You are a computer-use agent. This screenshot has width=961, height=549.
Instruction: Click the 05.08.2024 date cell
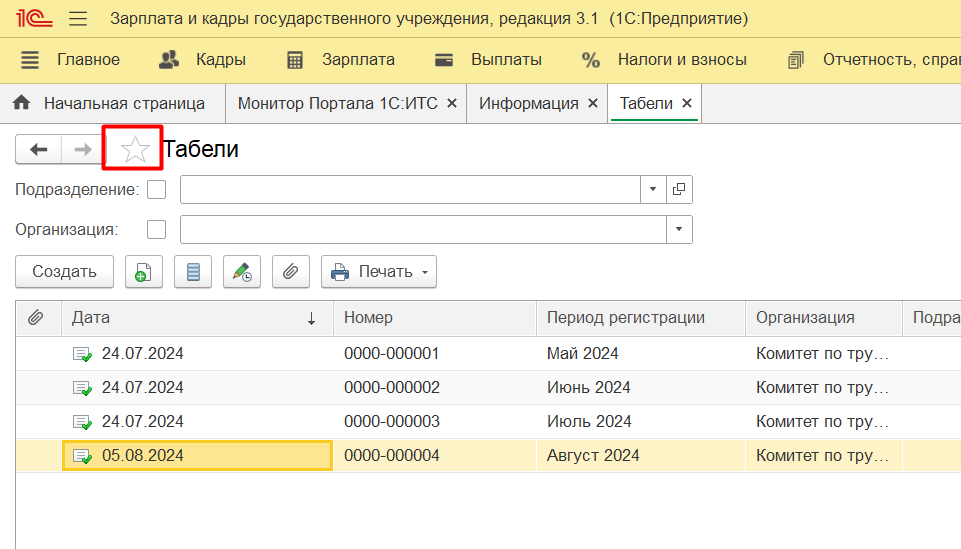(x=197, y=456)
